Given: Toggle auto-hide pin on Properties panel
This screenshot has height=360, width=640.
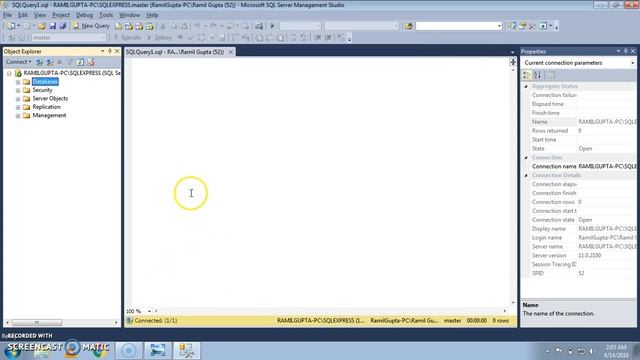Looking at the screenshot, I should [625, 51].
